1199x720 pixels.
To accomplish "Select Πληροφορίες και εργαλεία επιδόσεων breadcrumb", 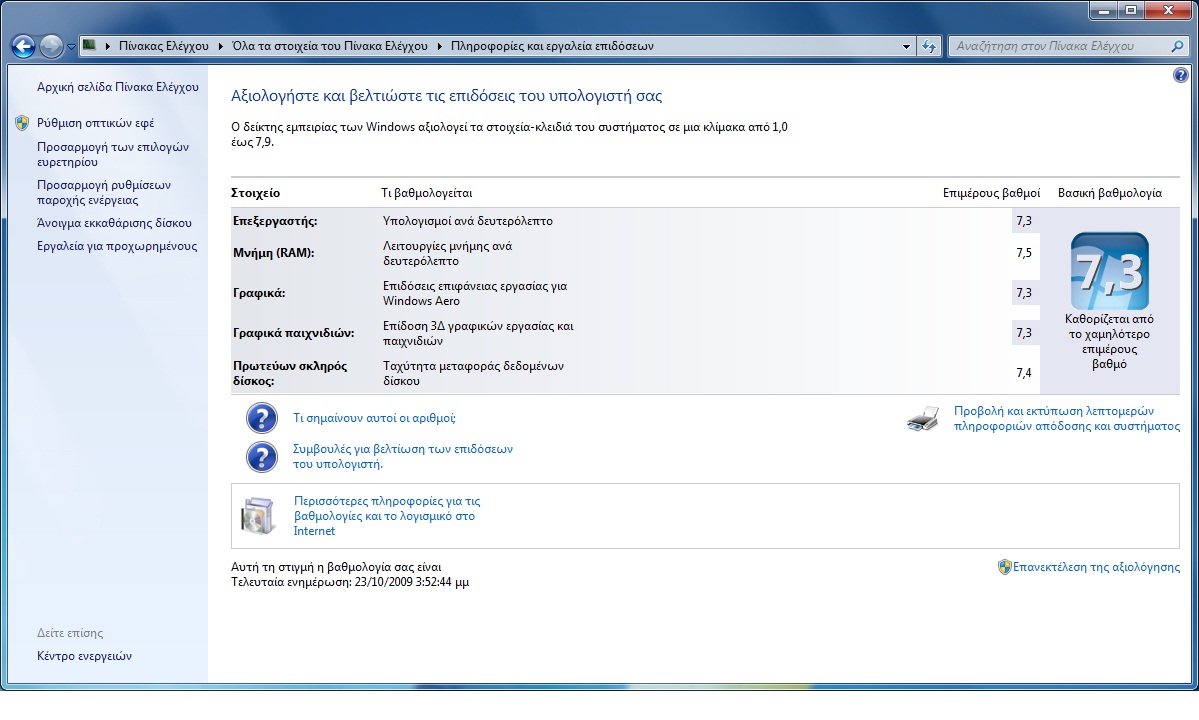I will click(x=552, y=46).
